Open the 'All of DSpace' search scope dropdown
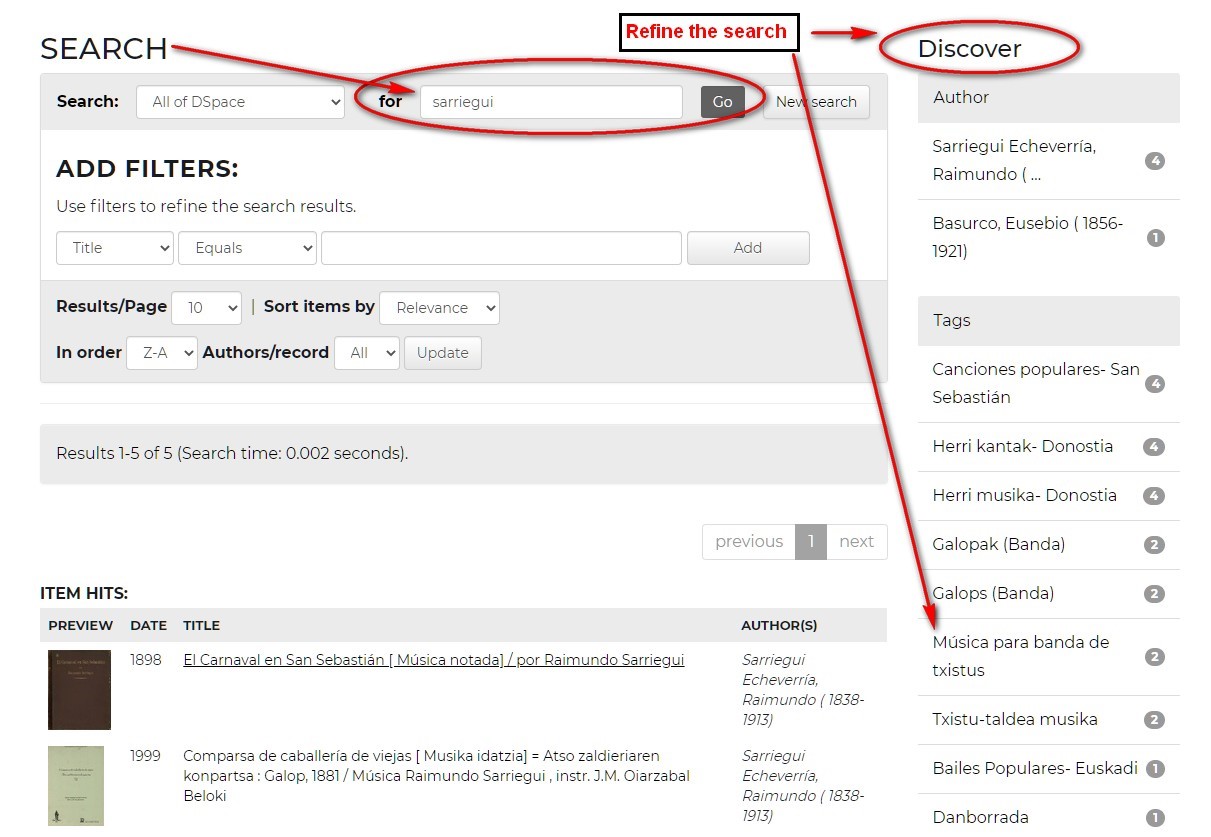1211x837 pixels. [240, 102]
